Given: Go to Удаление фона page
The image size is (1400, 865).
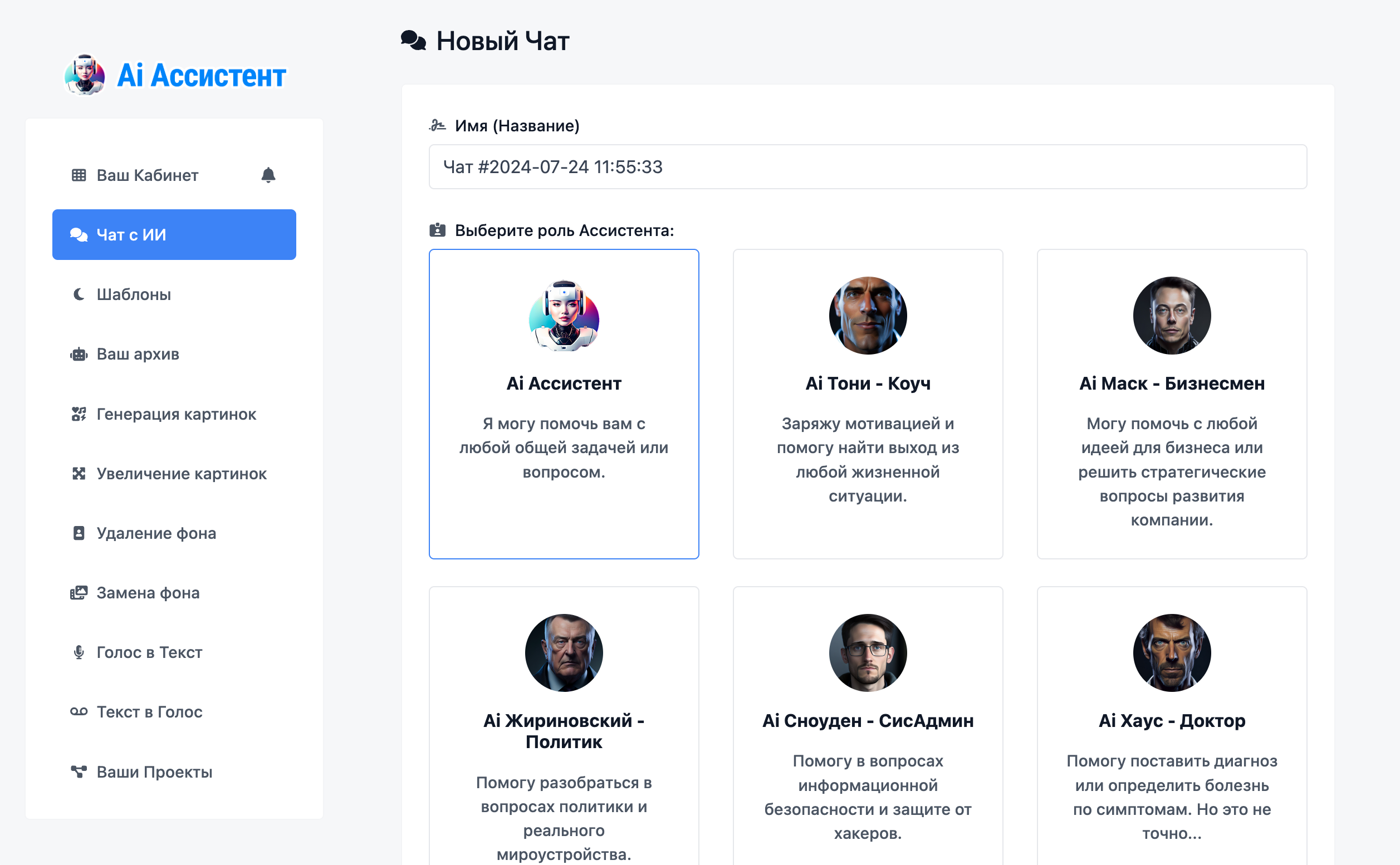Looking at the screenshot, I should (156, 533).
